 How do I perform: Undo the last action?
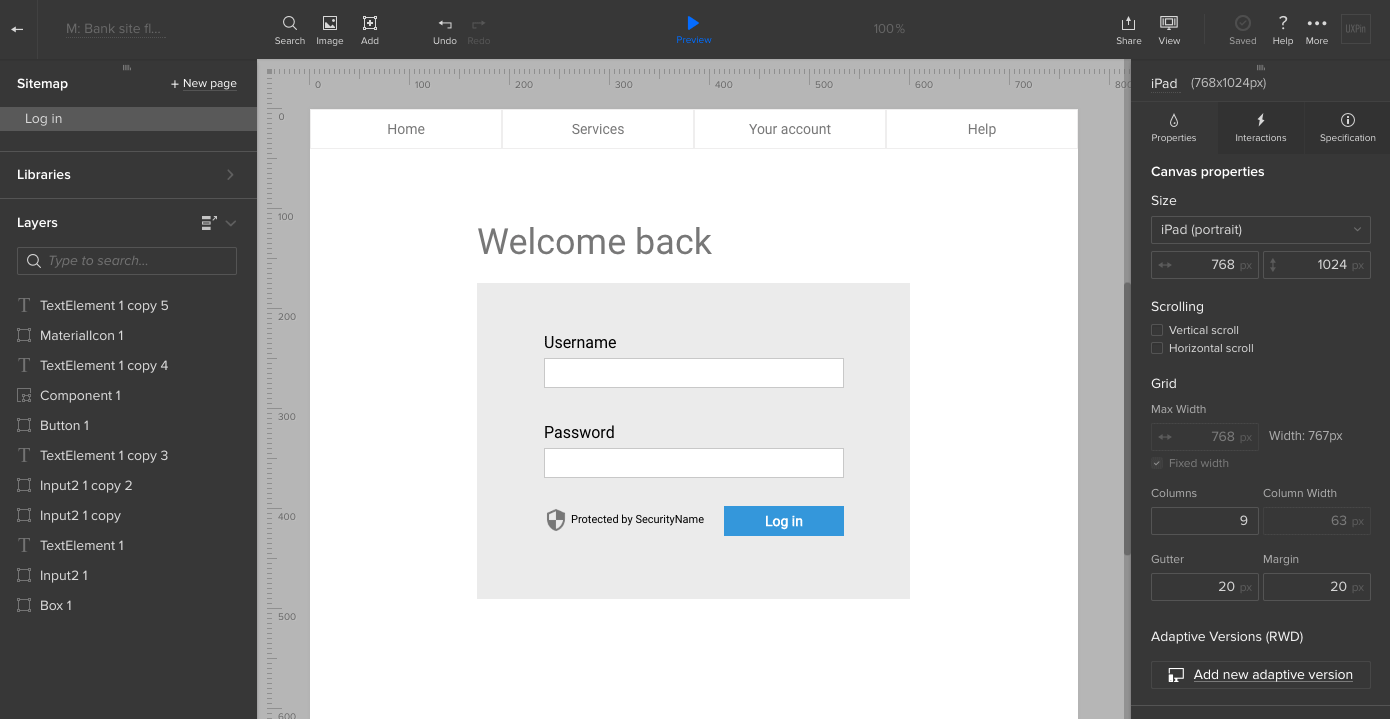pos(445,30)
